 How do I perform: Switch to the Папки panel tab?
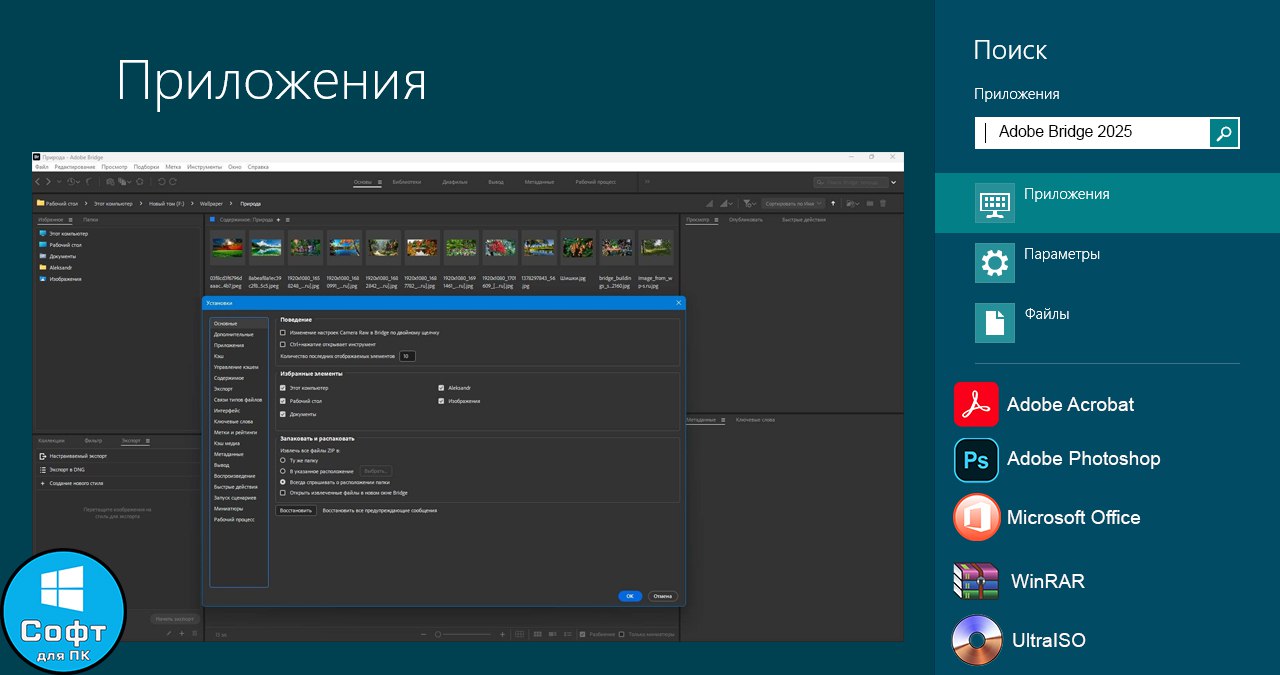pos(91,219)
